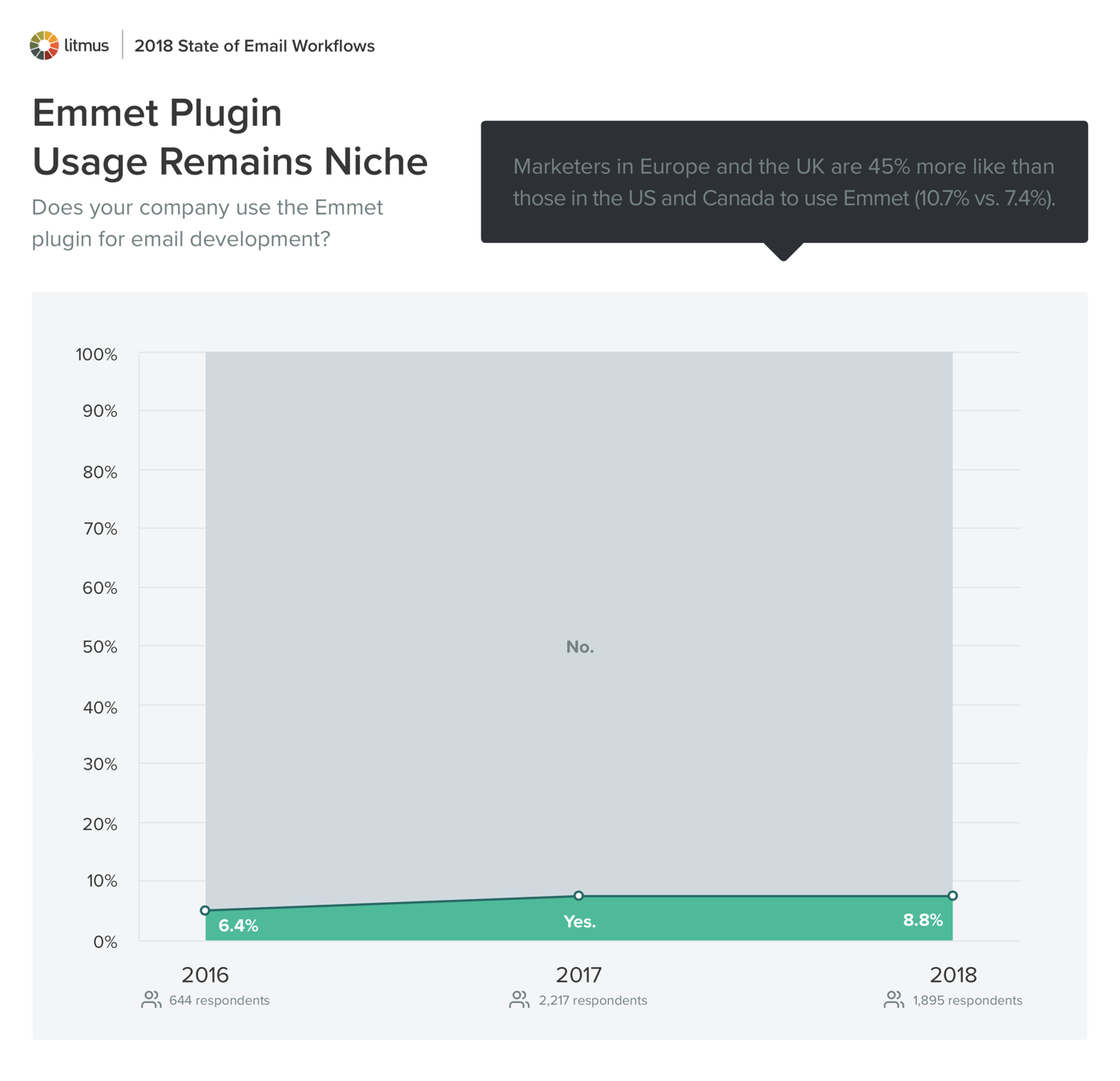Screen dimensions: 1120x1081
Task: Click the gray "No." area label
Action: point(579,647)
